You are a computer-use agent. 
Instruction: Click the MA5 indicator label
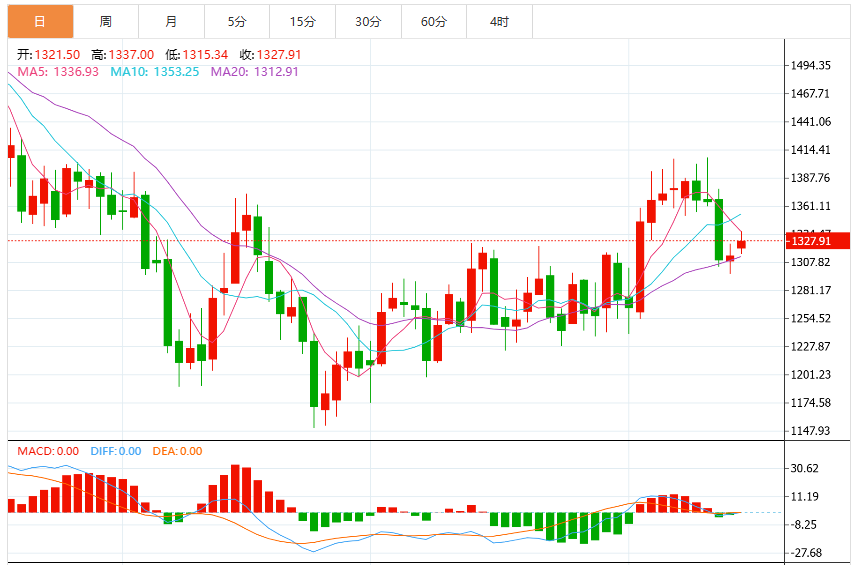[x=59, y=72]
